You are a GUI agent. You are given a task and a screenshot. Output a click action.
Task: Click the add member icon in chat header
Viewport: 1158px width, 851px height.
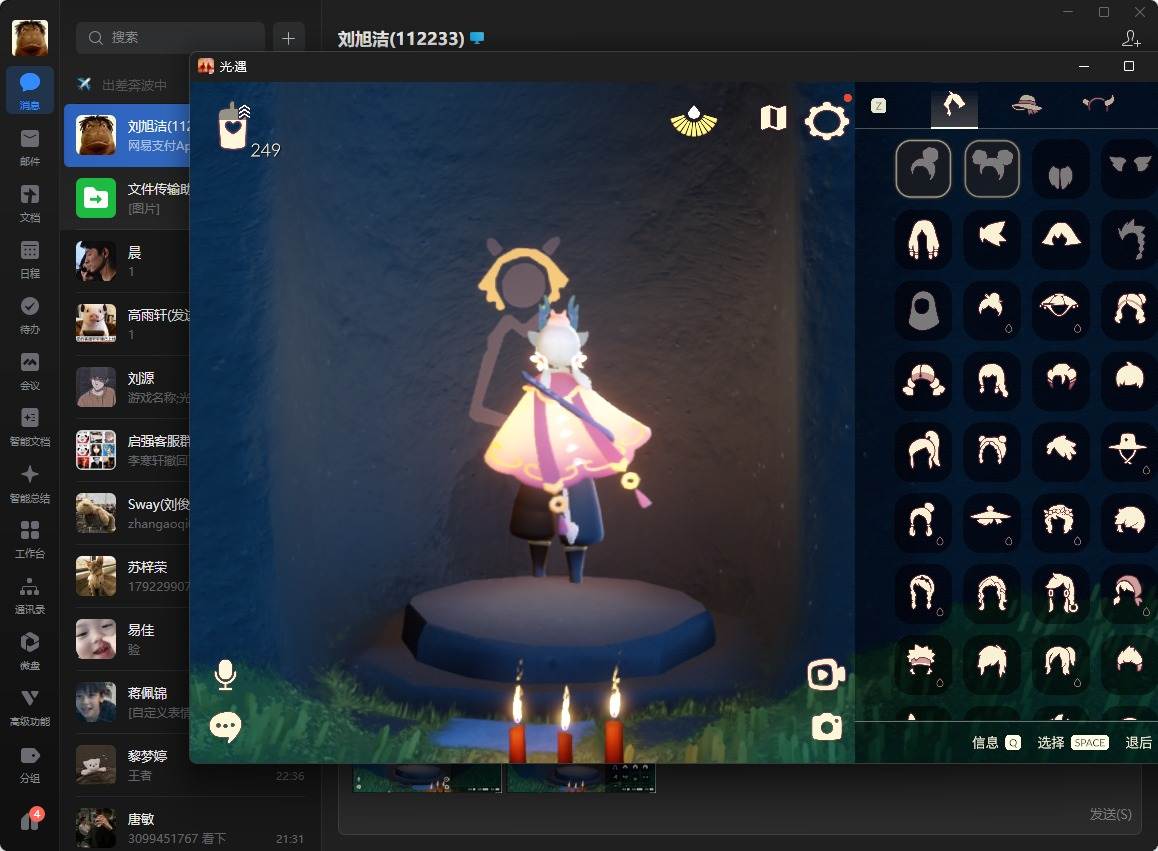1131,38
